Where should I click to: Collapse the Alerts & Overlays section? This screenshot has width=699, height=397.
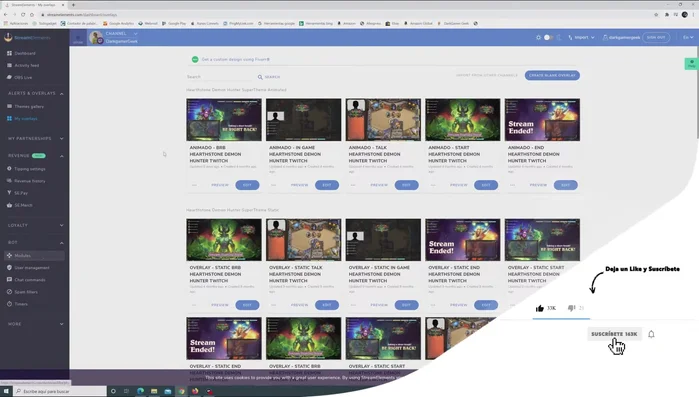(62, 94)
